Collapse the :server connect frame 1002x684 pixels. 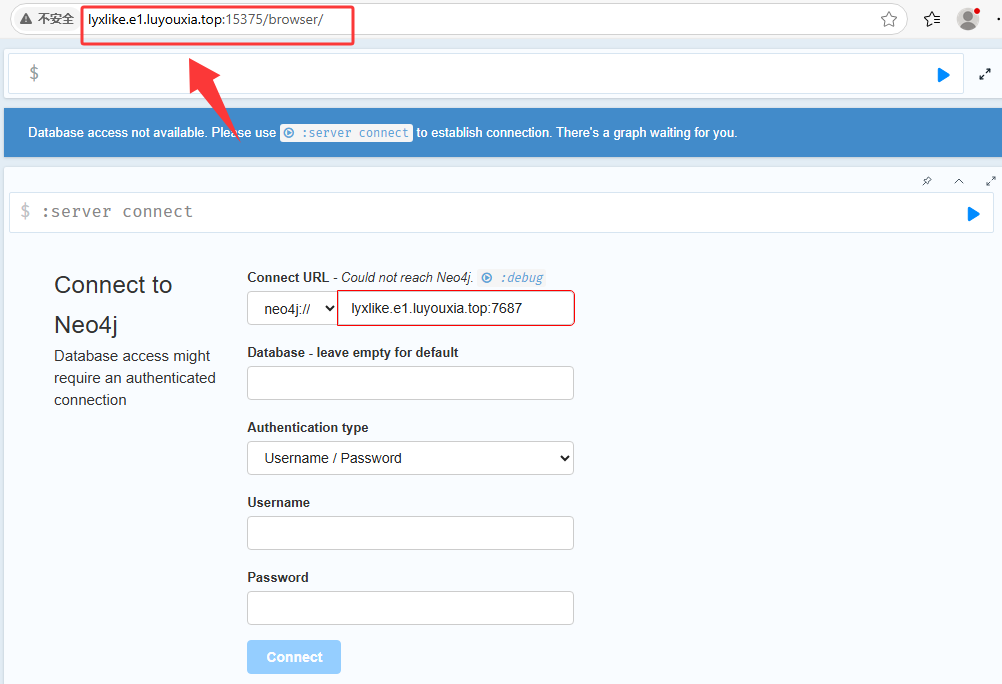959,182
